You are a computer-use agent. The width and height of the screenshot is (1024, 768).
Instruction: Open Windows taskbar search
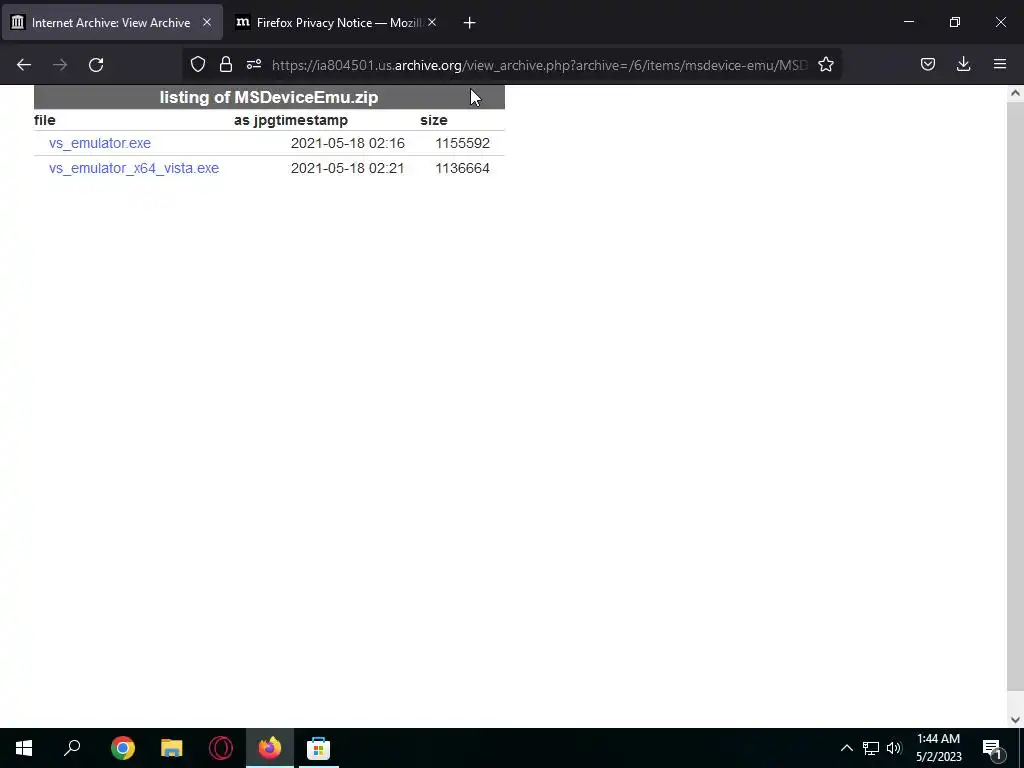[72, 748]
